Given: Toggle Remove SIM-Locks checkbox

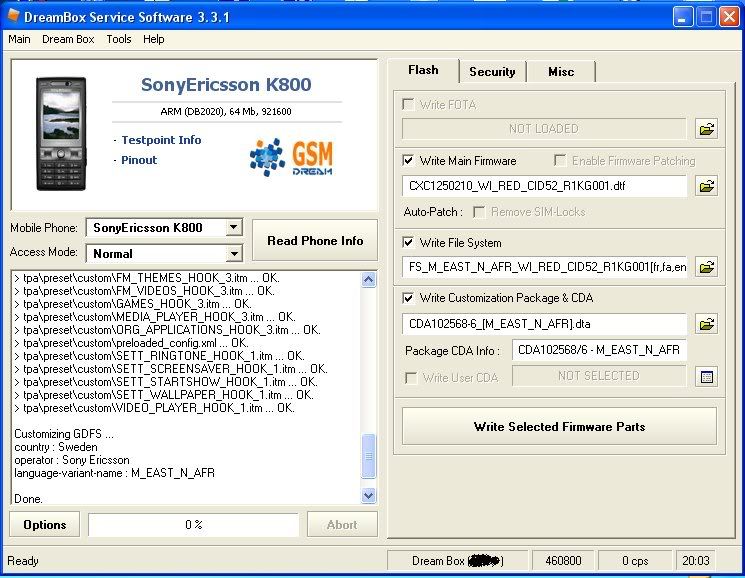Looking at the screenshot, I should pyautogui.click(x=479, y=212).
